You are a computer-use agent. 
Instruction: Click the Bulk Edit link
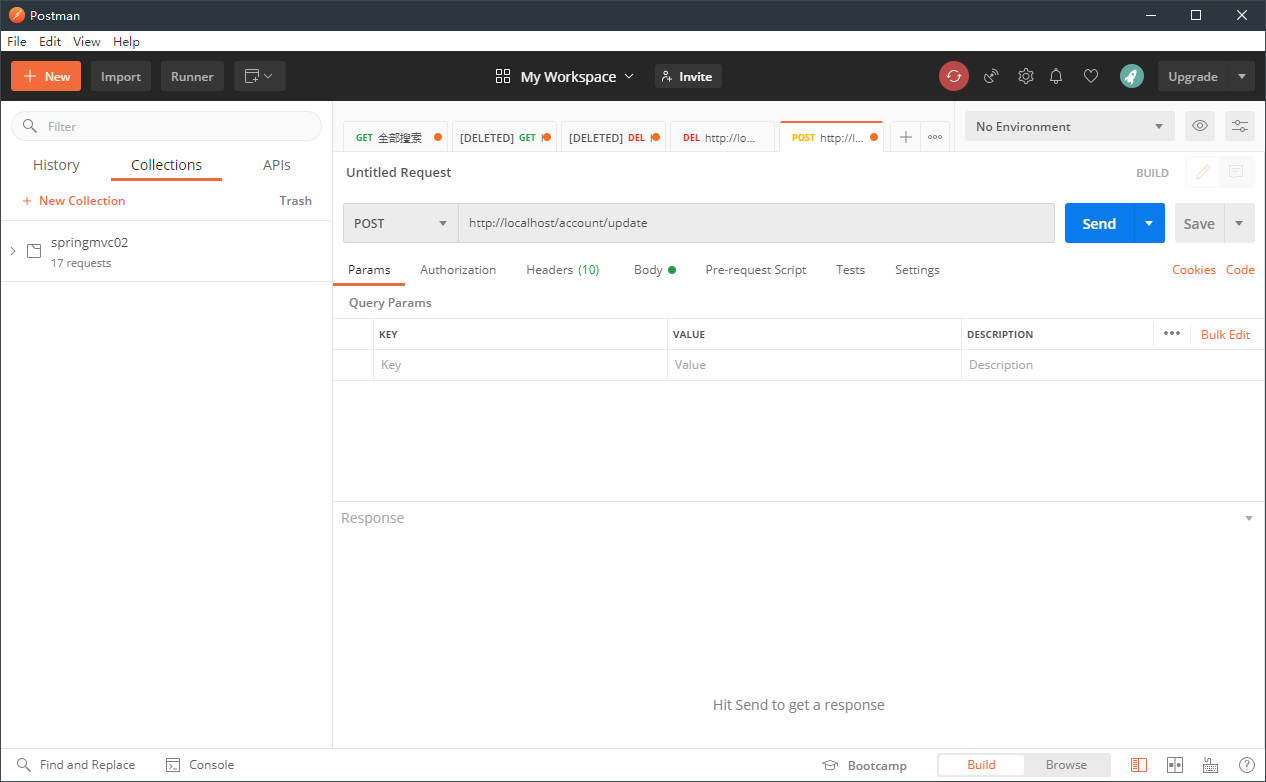[1225, 334]
